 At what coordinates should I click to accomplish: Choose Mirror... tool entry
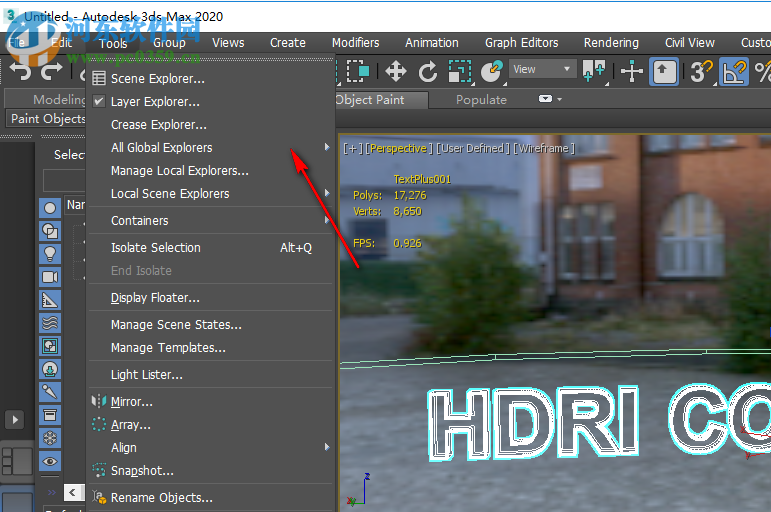point(210,402)
